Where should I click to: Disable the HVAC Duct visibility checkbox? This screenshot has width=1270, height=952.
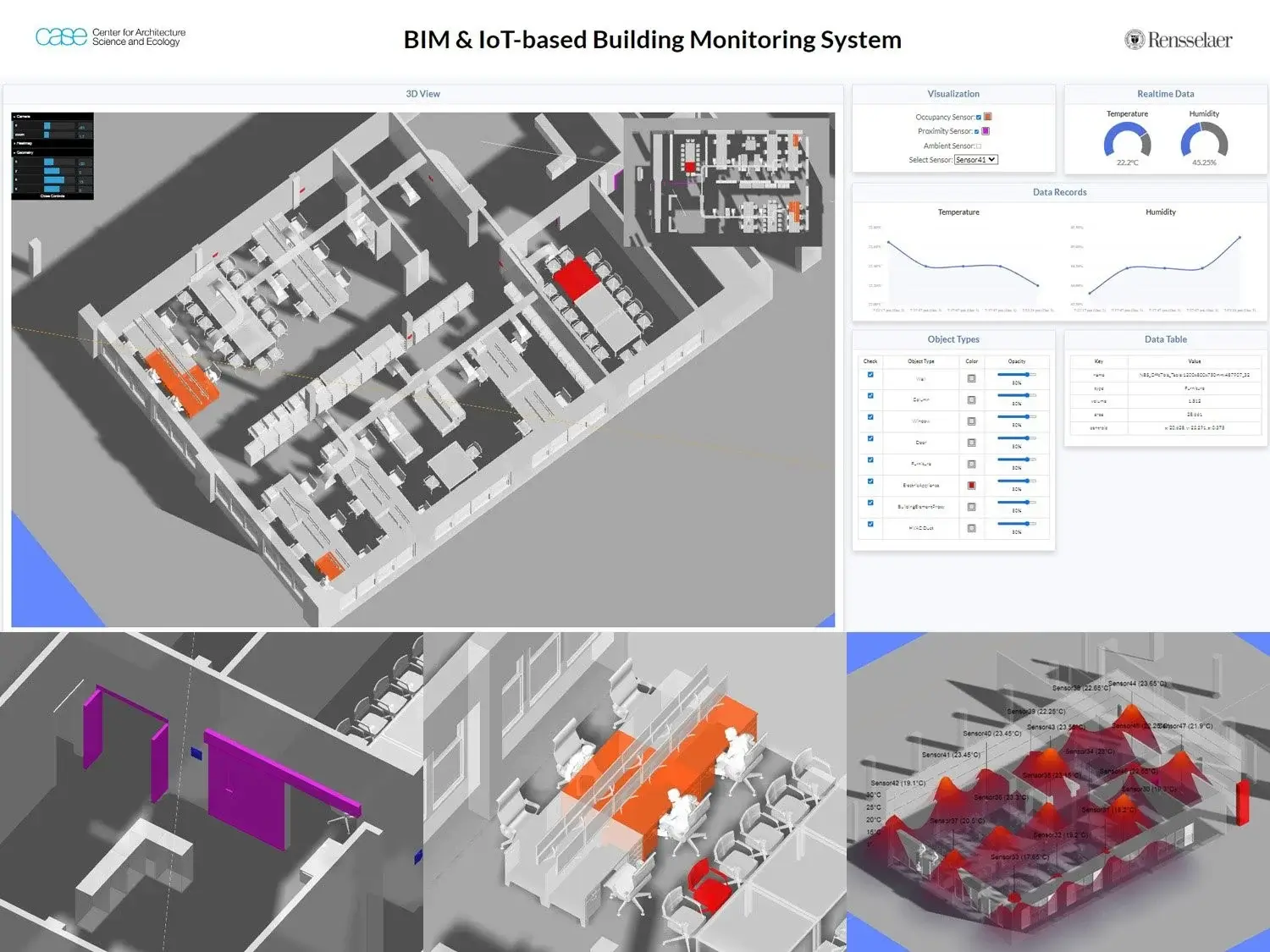870,525
